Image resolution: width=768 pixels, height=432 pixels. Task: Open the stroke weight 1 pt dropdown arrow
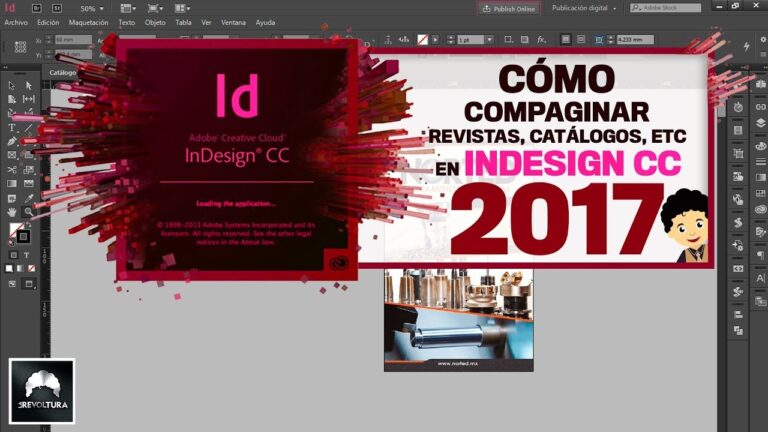[489, 40]
